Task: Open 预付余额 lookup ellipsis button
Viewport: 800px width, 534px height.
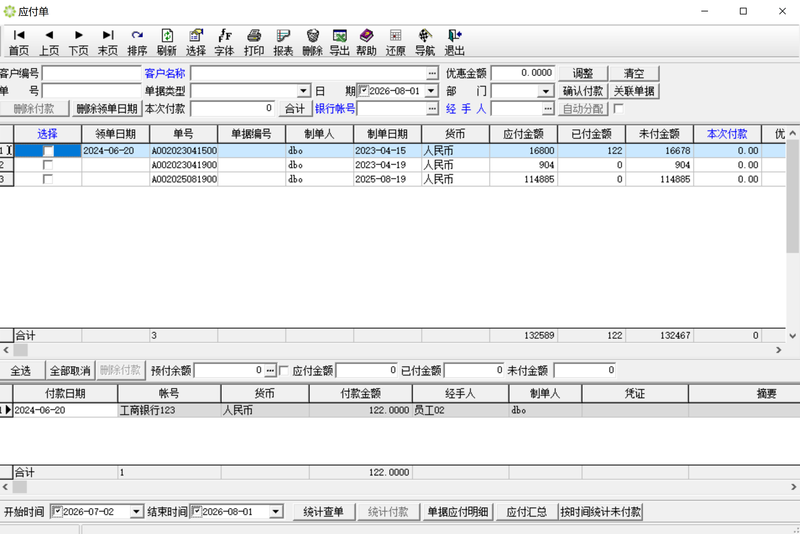Action: 270,370
